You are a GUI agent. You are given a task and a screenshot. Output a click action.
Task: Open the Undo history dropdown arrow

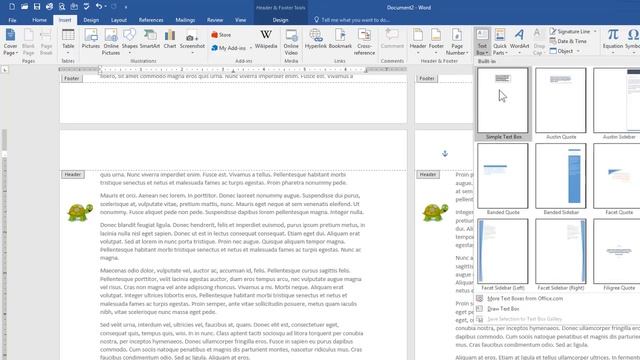coord(105,7)
